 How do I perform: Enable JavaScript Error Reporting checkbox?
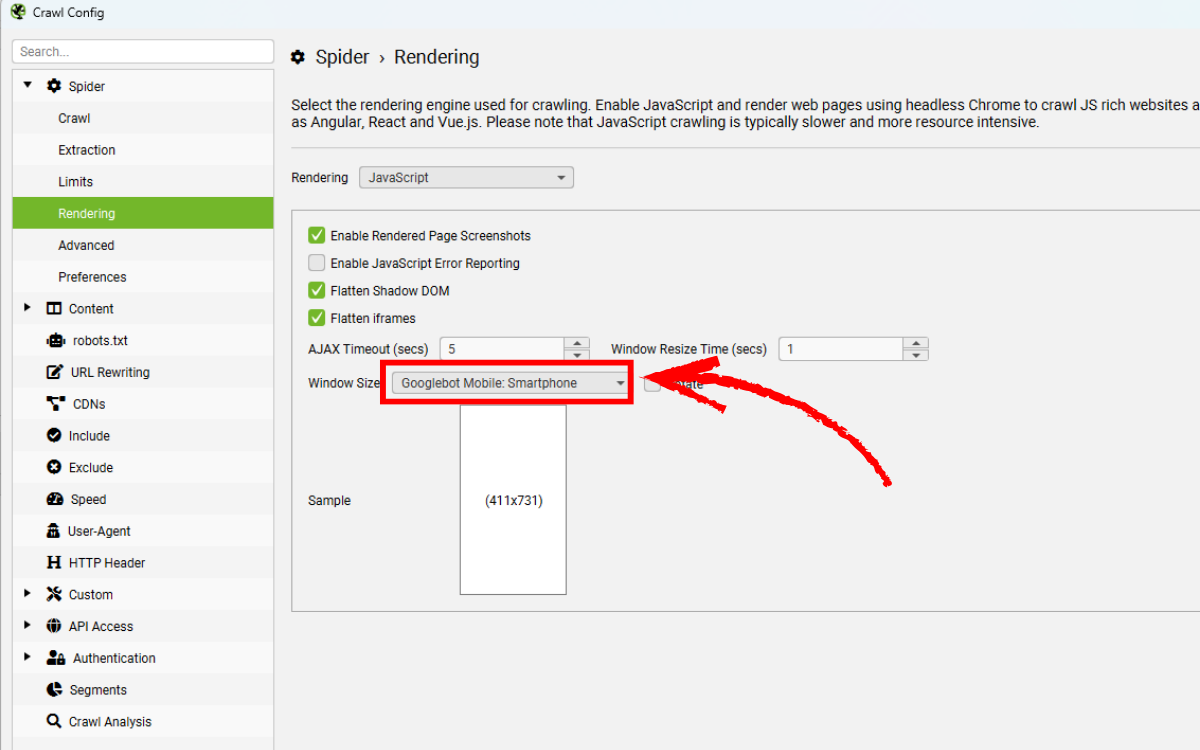pyautogui.click(x=317, y=263)
